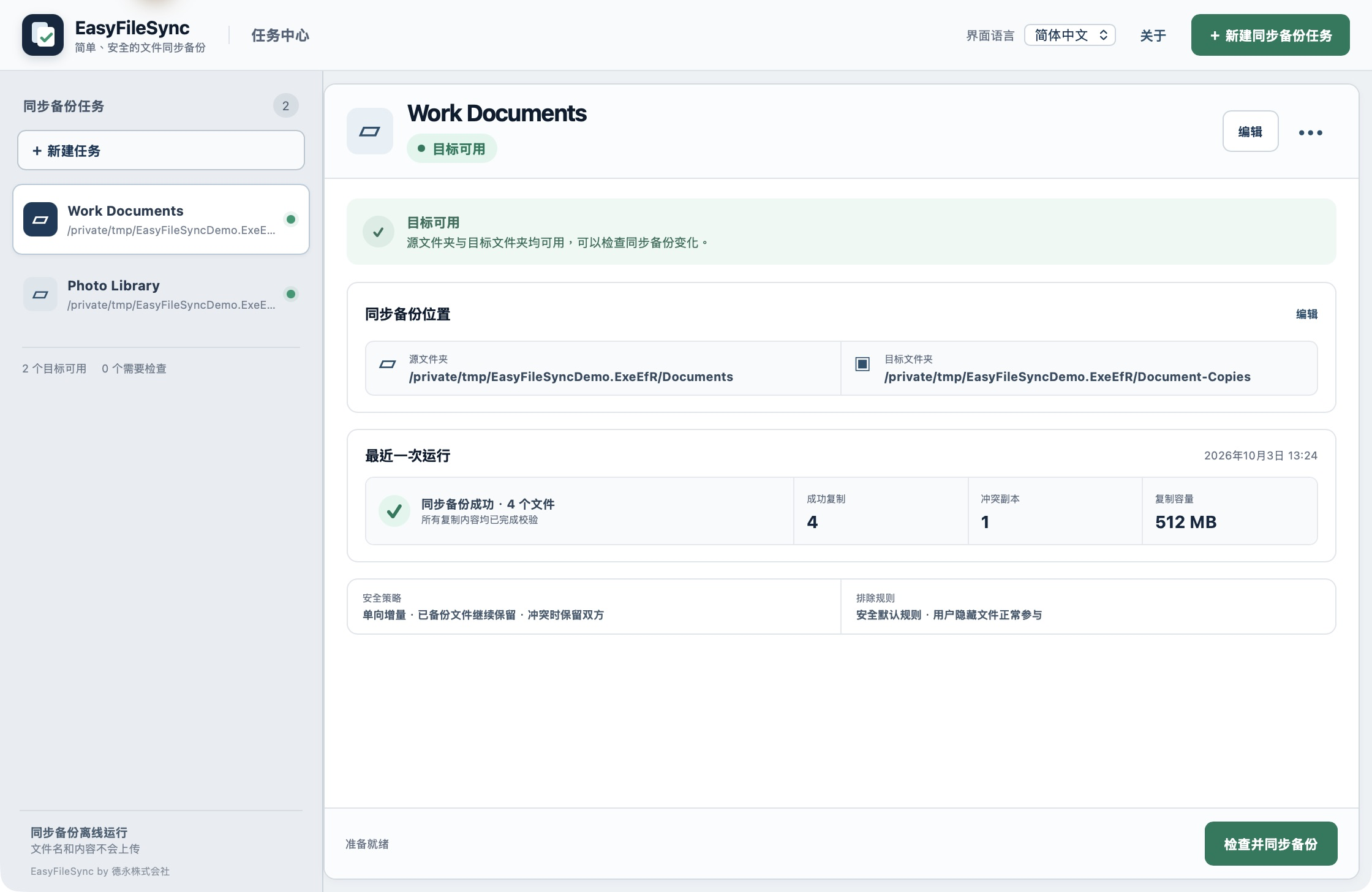Click the timestamp 2026年10月3日 13:24

pyautogui.click(x=1261, y=456)
